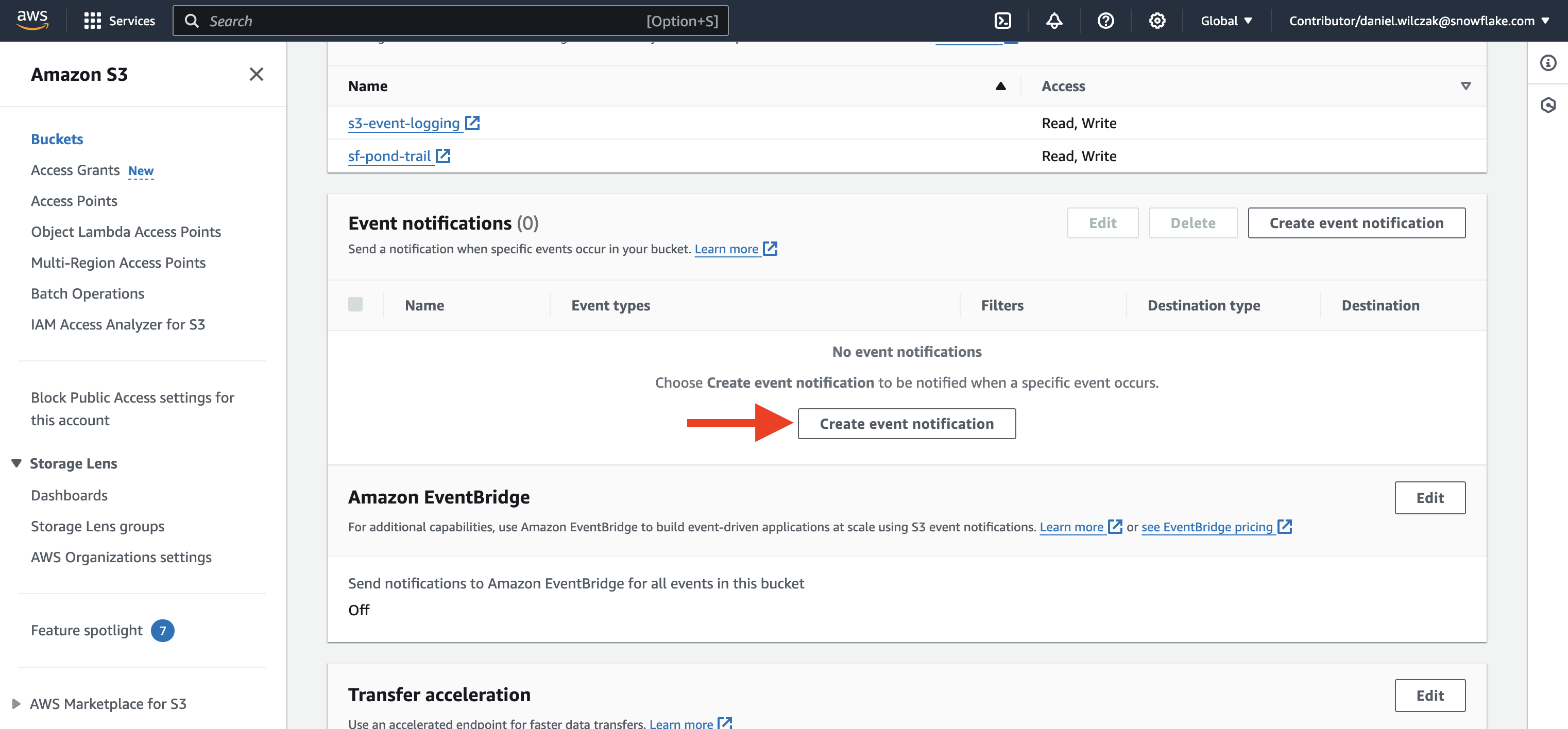Expand AWS Marketplace for S3 section
Viewport: 1568px width, 729px height.
[16, 703]
